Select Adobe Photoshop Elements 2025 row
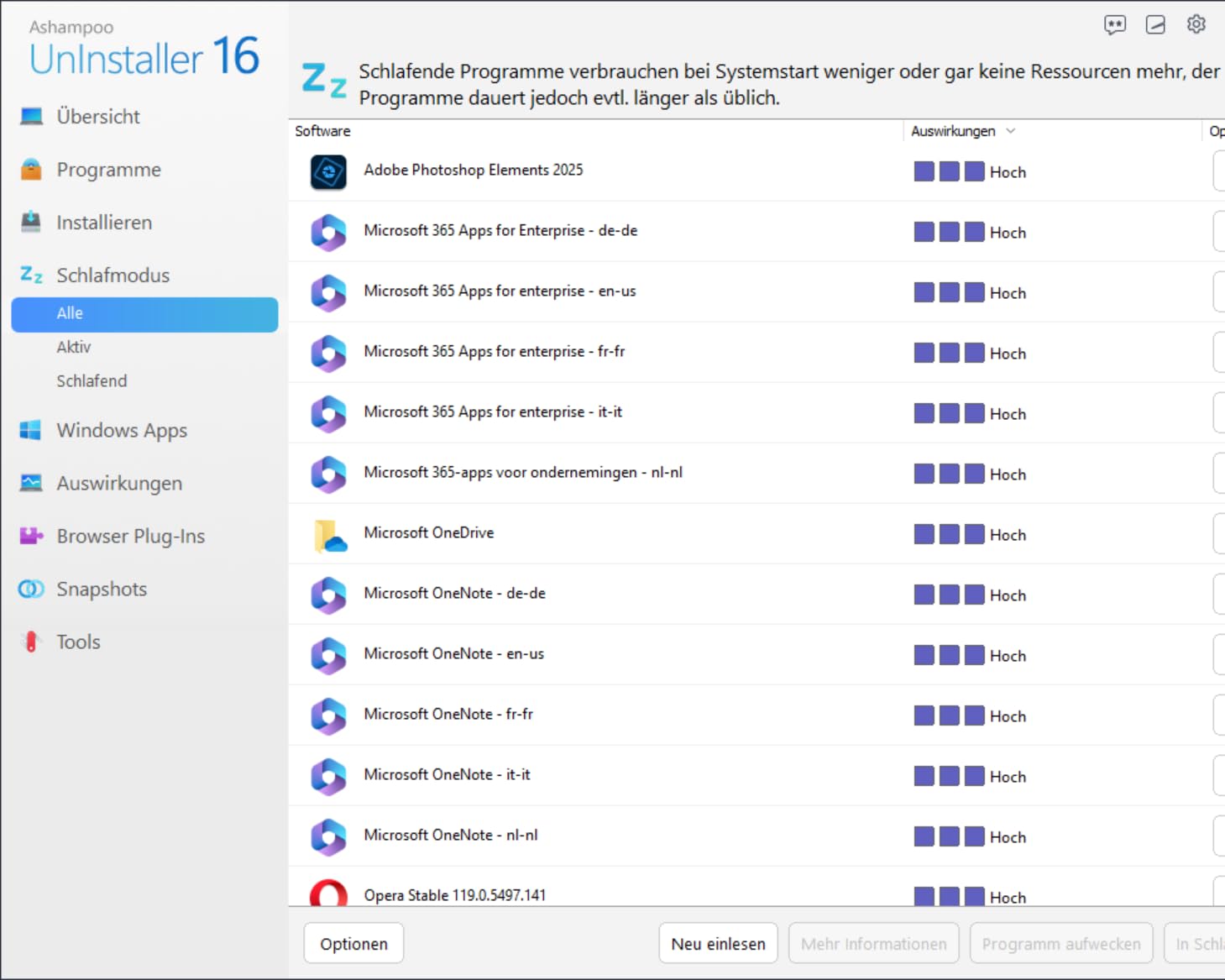This screenshot has width=1225, height=980. [756, 171]
